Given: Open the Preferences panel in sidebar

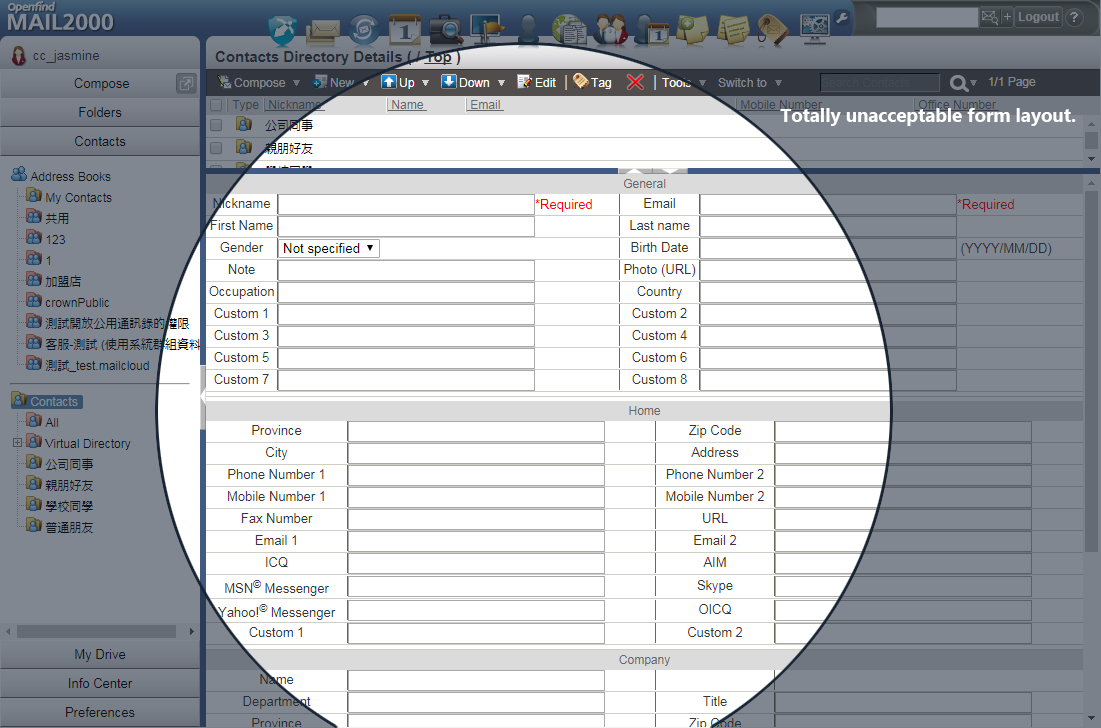Looking at the screenshot, I should [100, 713].
